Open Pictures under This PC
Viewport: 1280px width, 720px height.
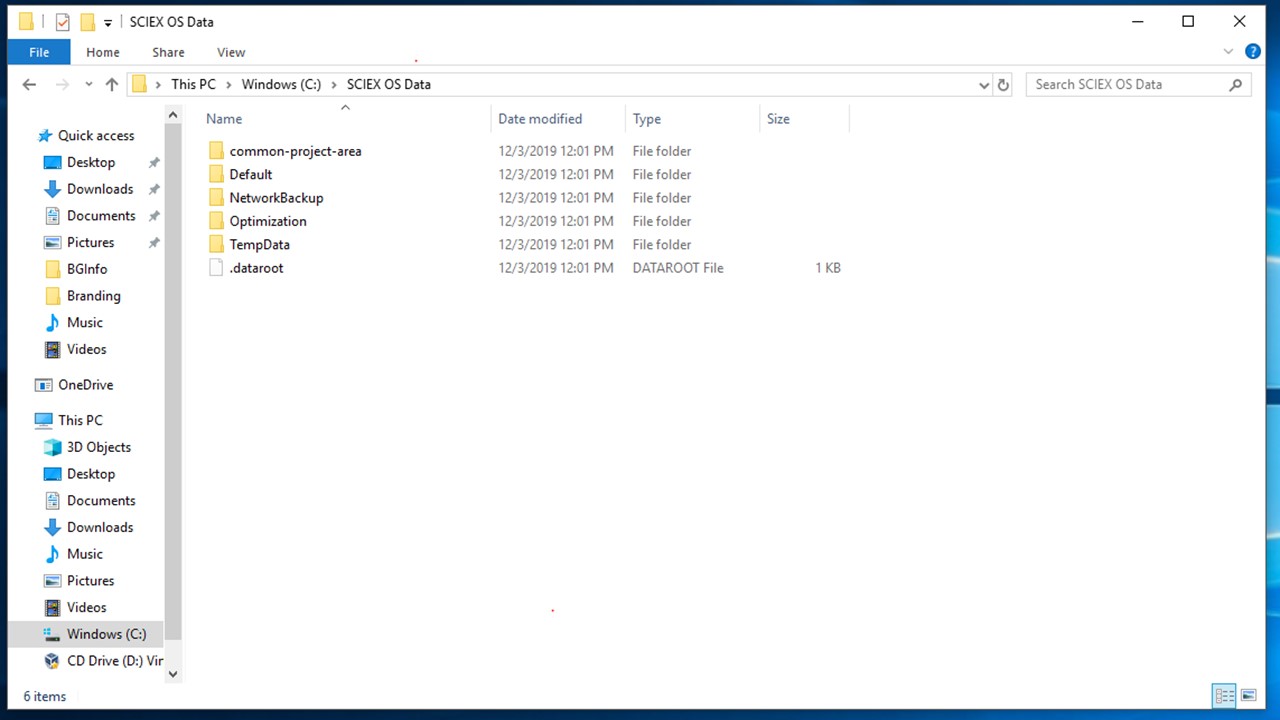(x=90, y=581)
